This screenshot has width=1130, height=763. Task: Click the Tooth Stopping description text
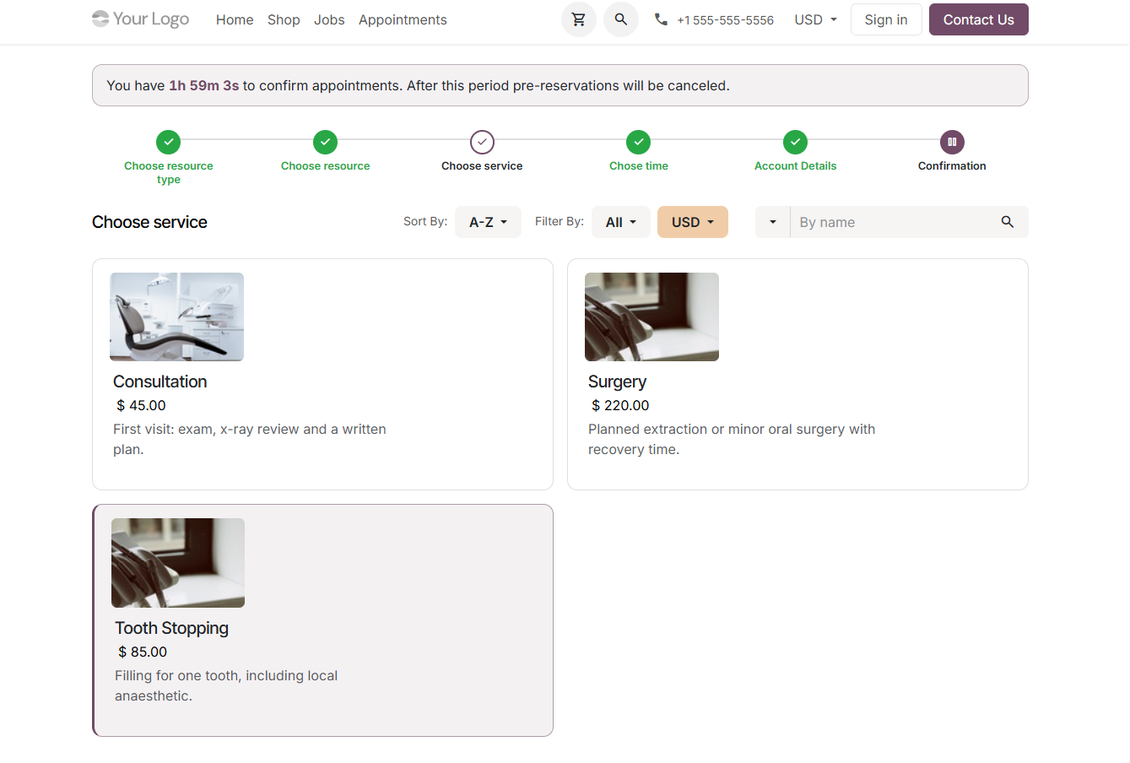[x=226, y=685]
